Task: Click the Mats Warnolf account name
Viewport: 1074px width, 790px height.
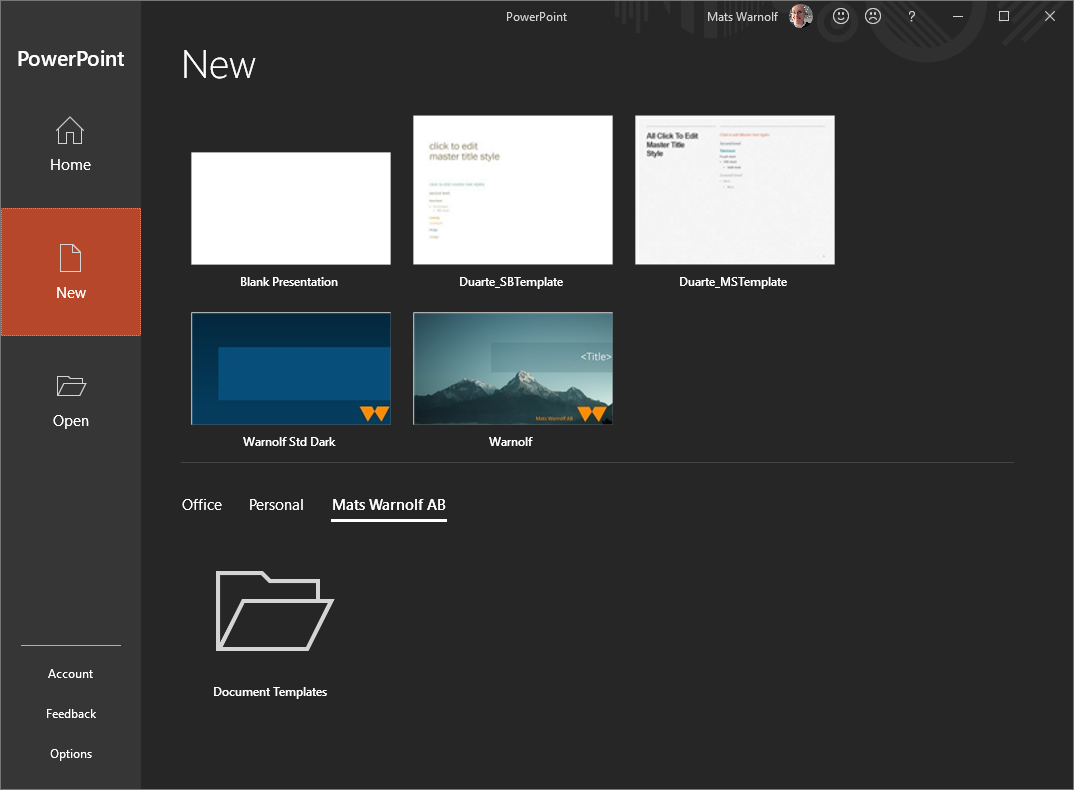Action: (x=741, y=16)
